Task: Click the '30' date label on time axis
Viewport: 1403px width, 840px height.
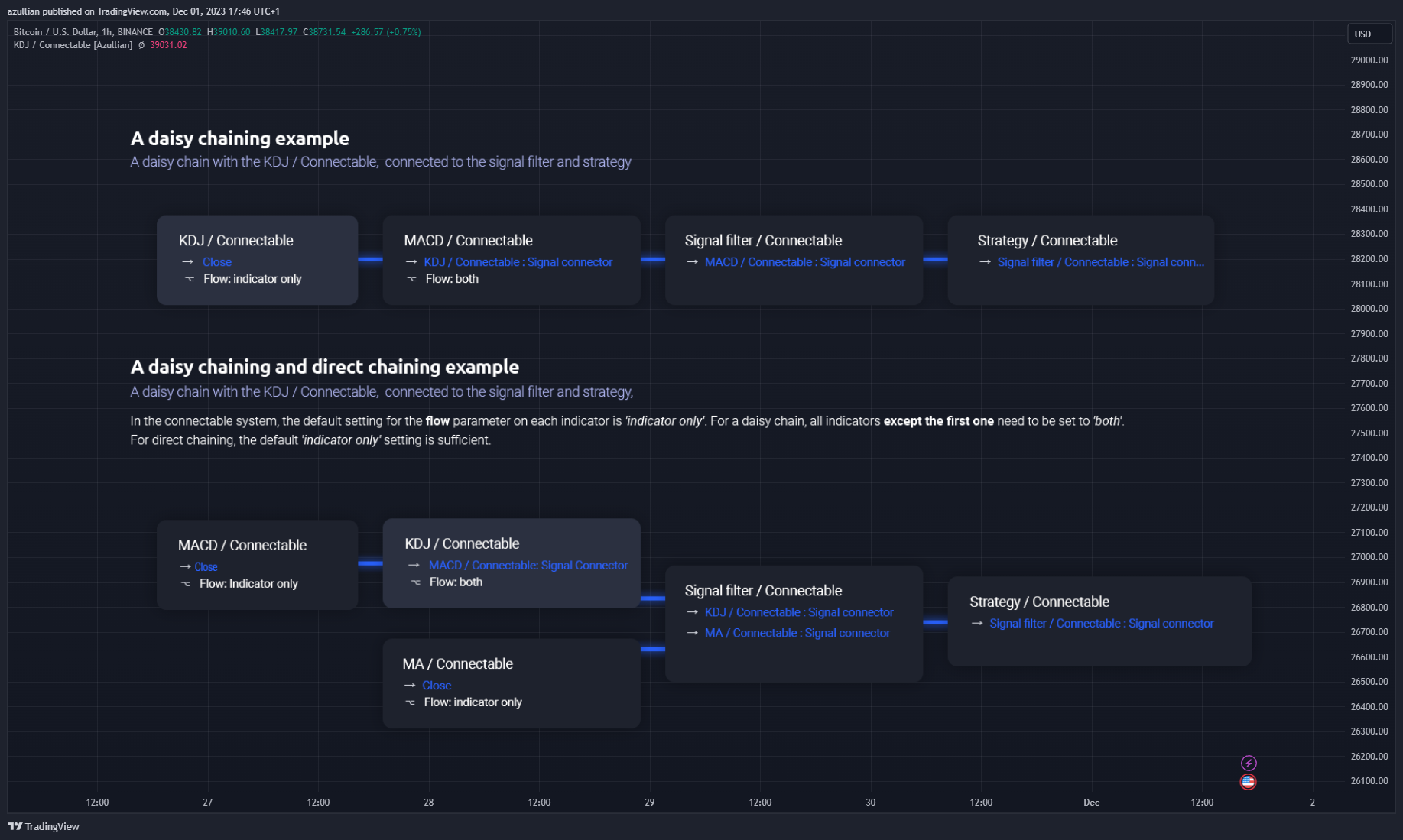Action: coord(870,803)
